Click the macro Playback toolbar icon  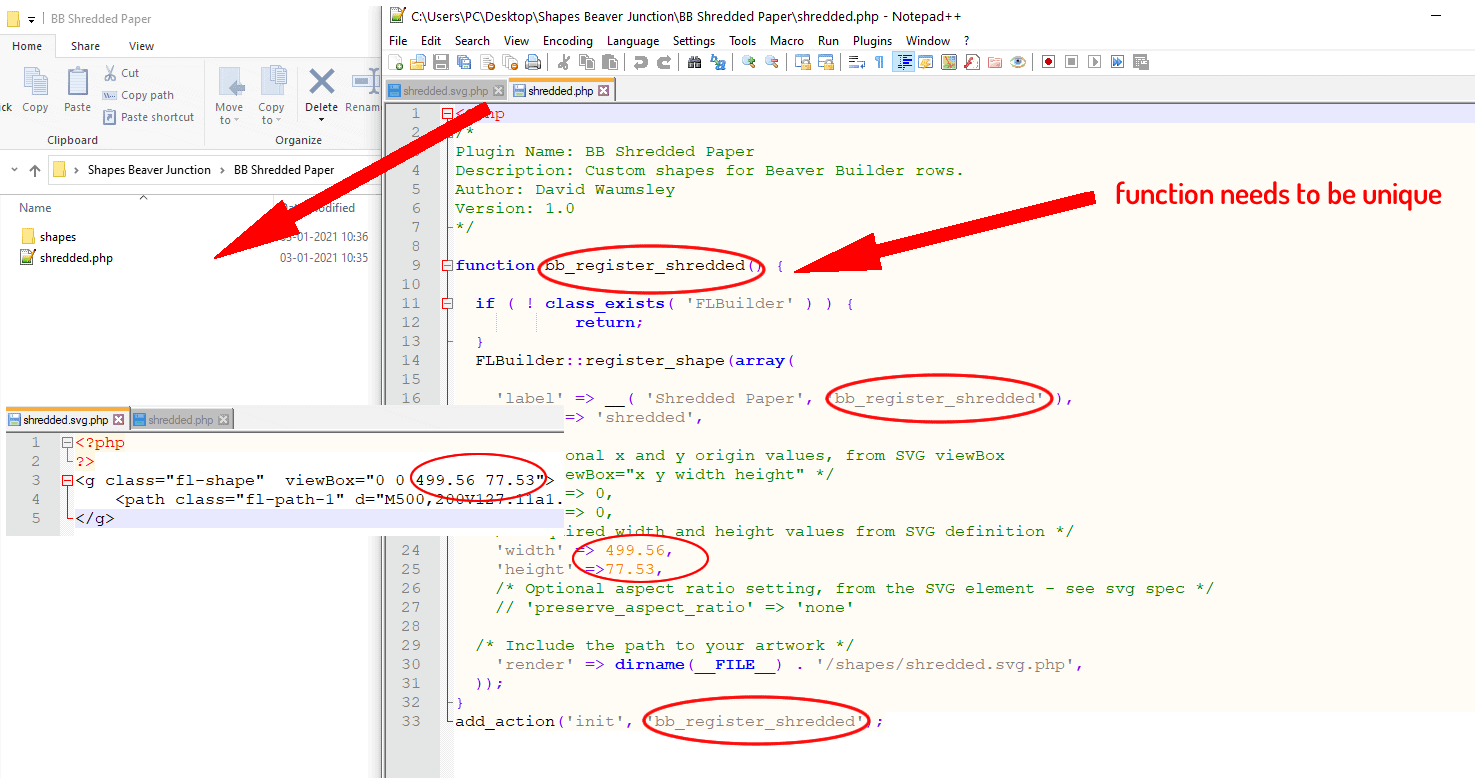coord(1094,62)
